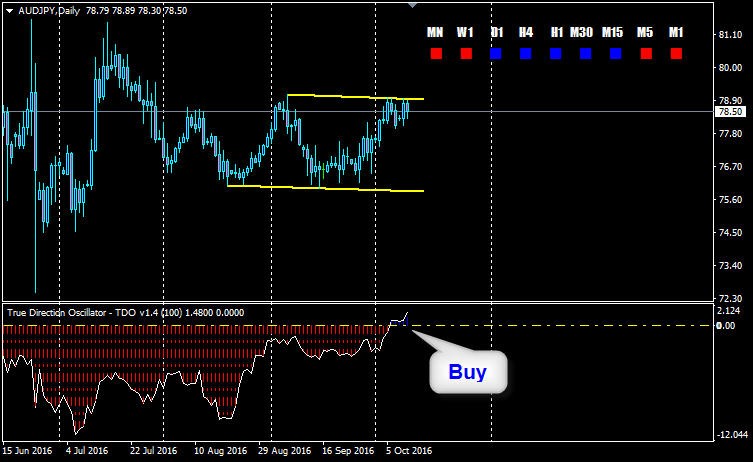The height and width of the screenshot is (462, 753).
Task: Open the AUDJPY chart dropdown arrow
Action: point(10,11)
